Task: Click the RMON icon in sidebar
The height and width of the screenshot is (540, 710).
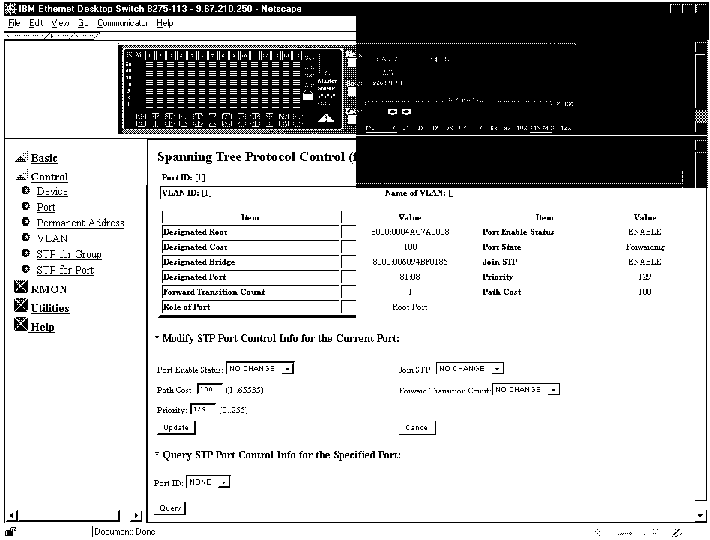Action: point(22,289)
